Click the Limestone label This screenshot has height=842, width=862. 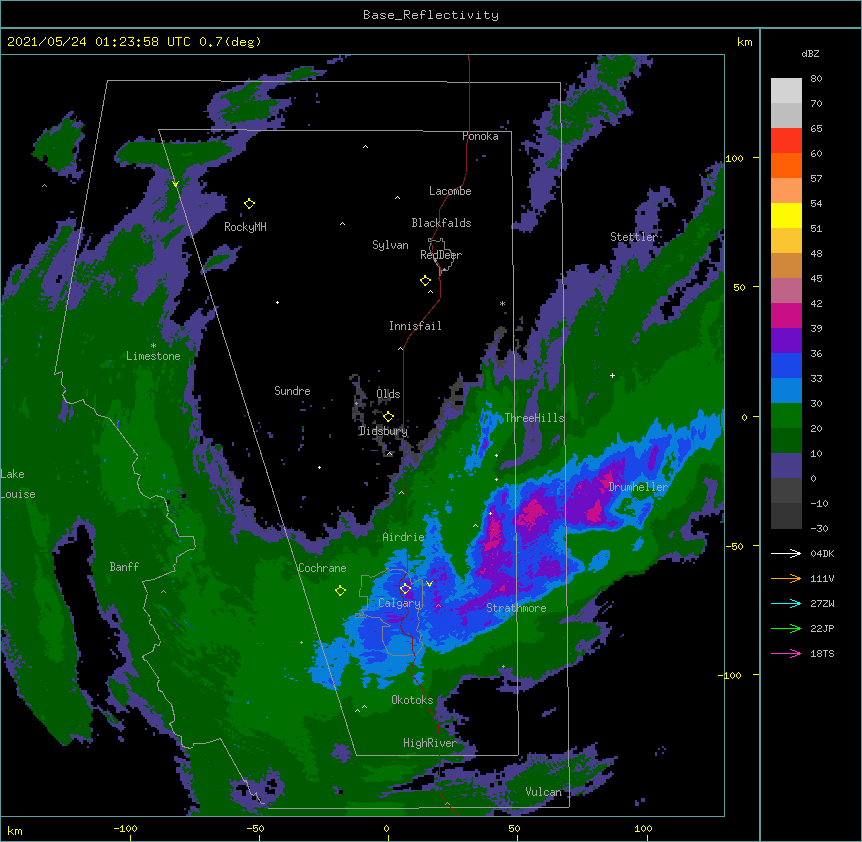(153, 356)
